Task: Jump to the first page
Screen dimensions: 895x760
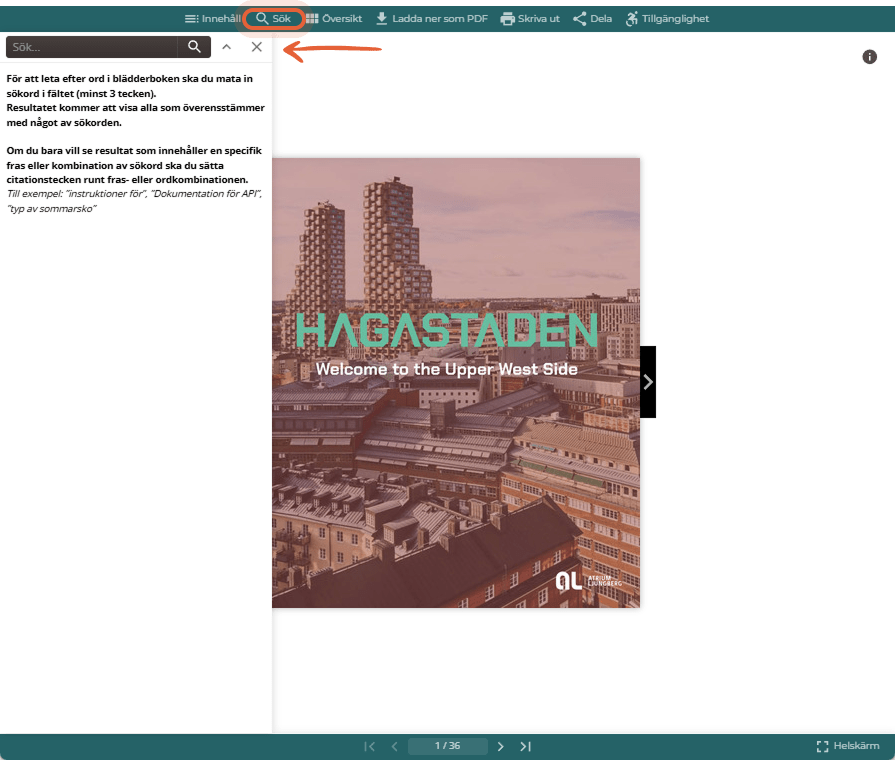Action: [x=369, y=746]
